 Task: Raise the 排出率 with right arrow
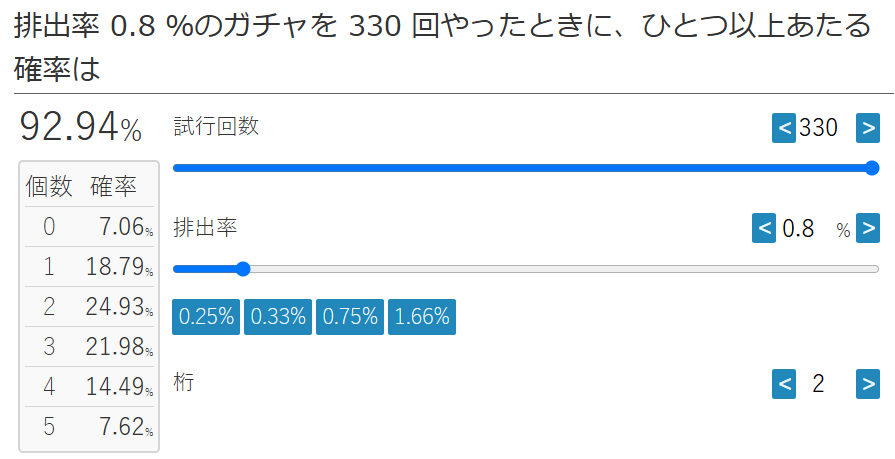(868, 228)
